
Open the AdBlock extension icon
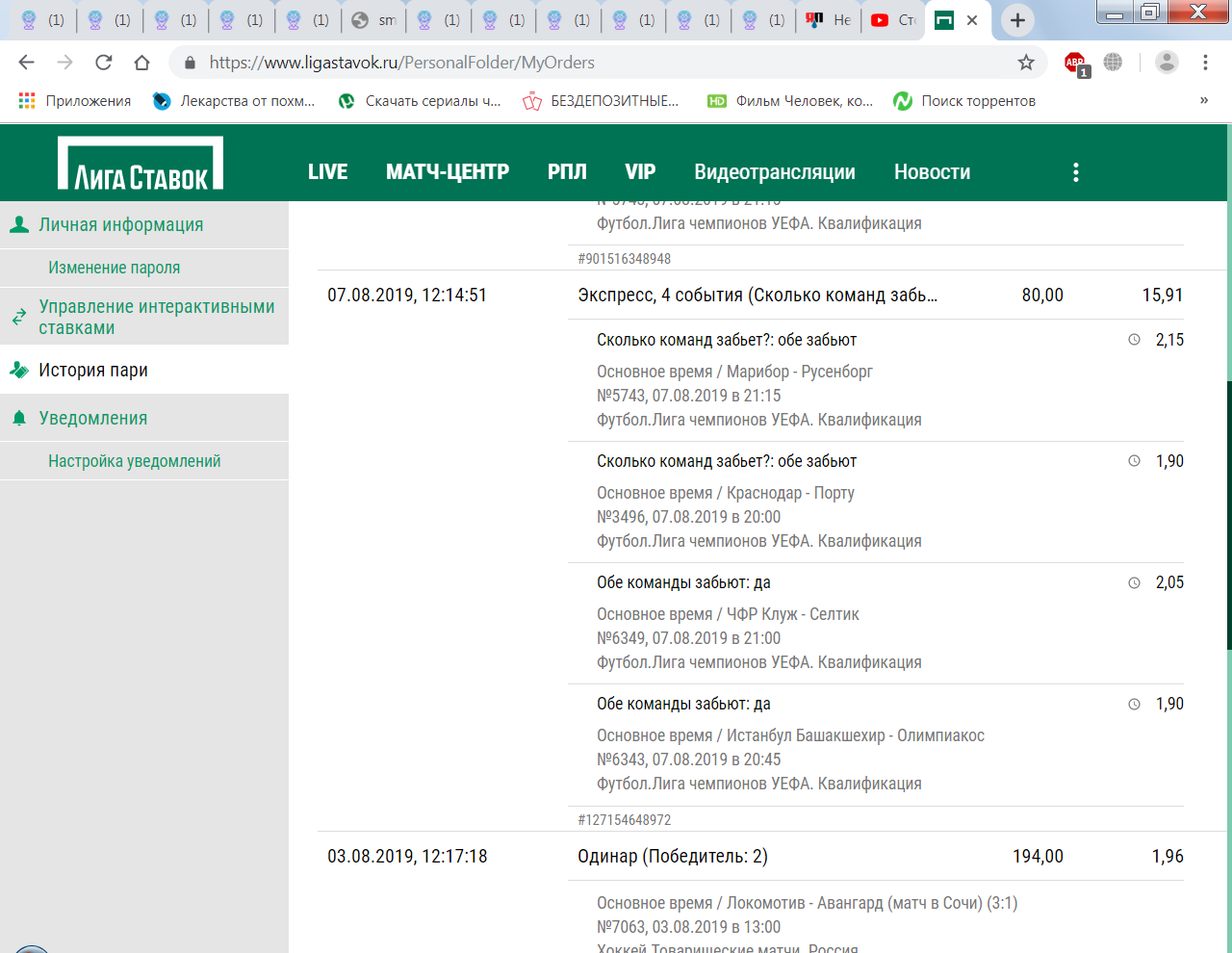pos(1076,64)
